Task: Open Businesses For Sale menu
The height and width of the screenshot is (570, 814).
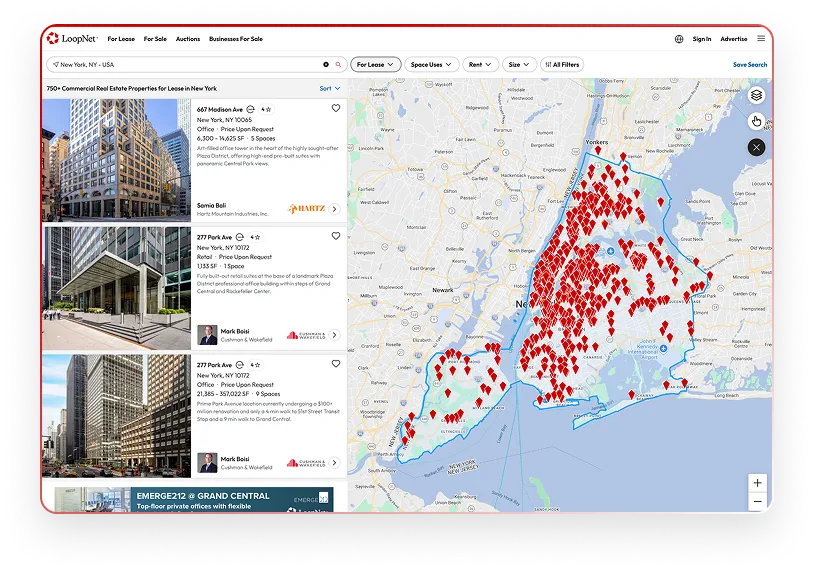Action: 236,39
